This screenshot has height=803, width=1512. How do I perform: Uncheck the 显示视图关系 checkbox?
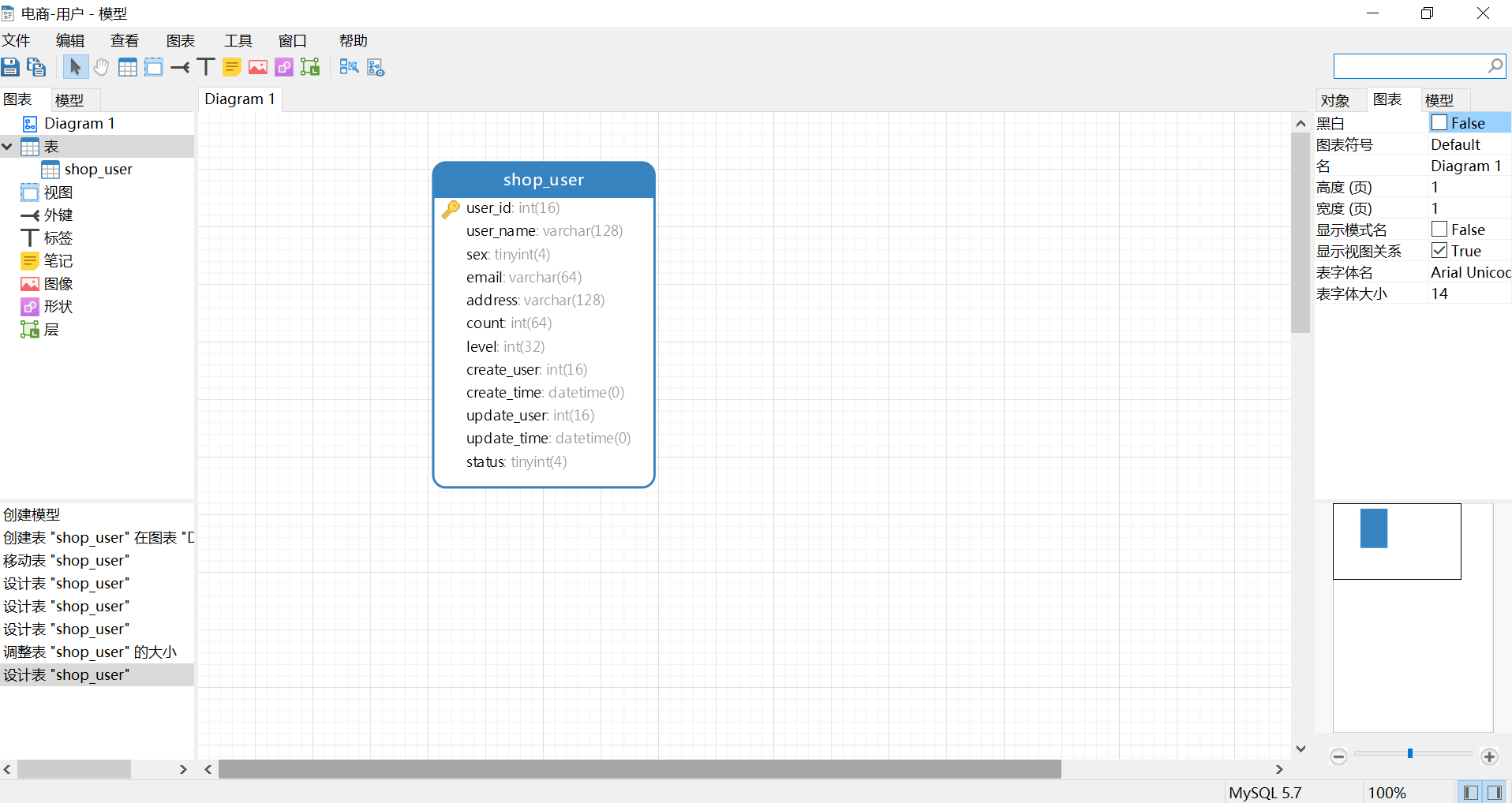tap(1439, 251)
